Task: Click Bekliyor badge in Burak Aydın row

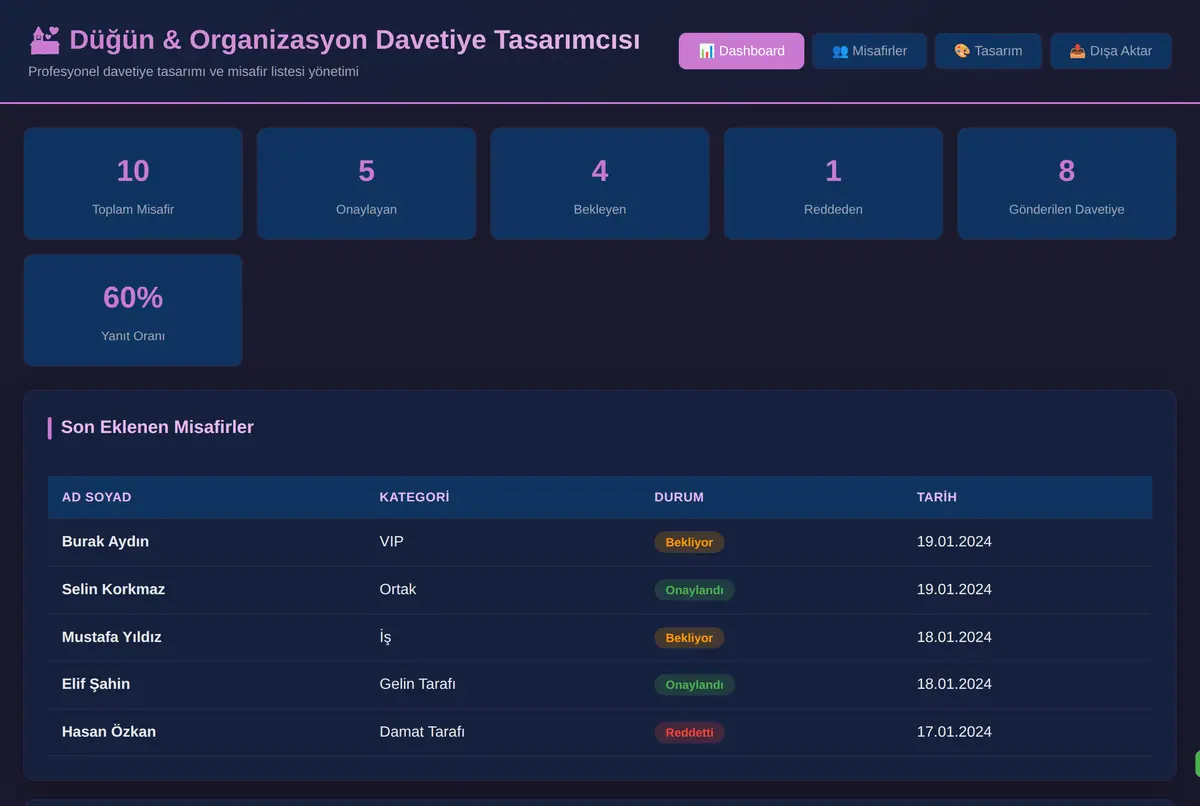Action: coord(689,542)
